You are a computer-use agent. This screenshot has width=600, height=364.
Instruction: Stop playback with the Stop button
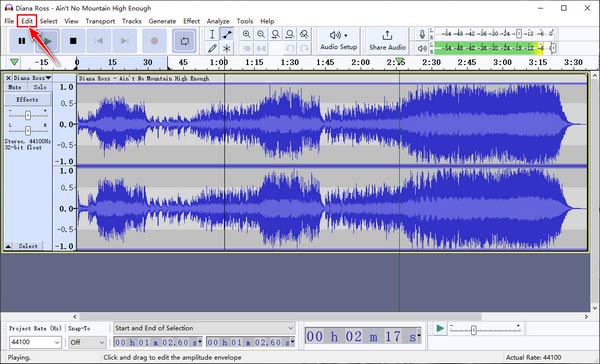(x=73, y=41)
